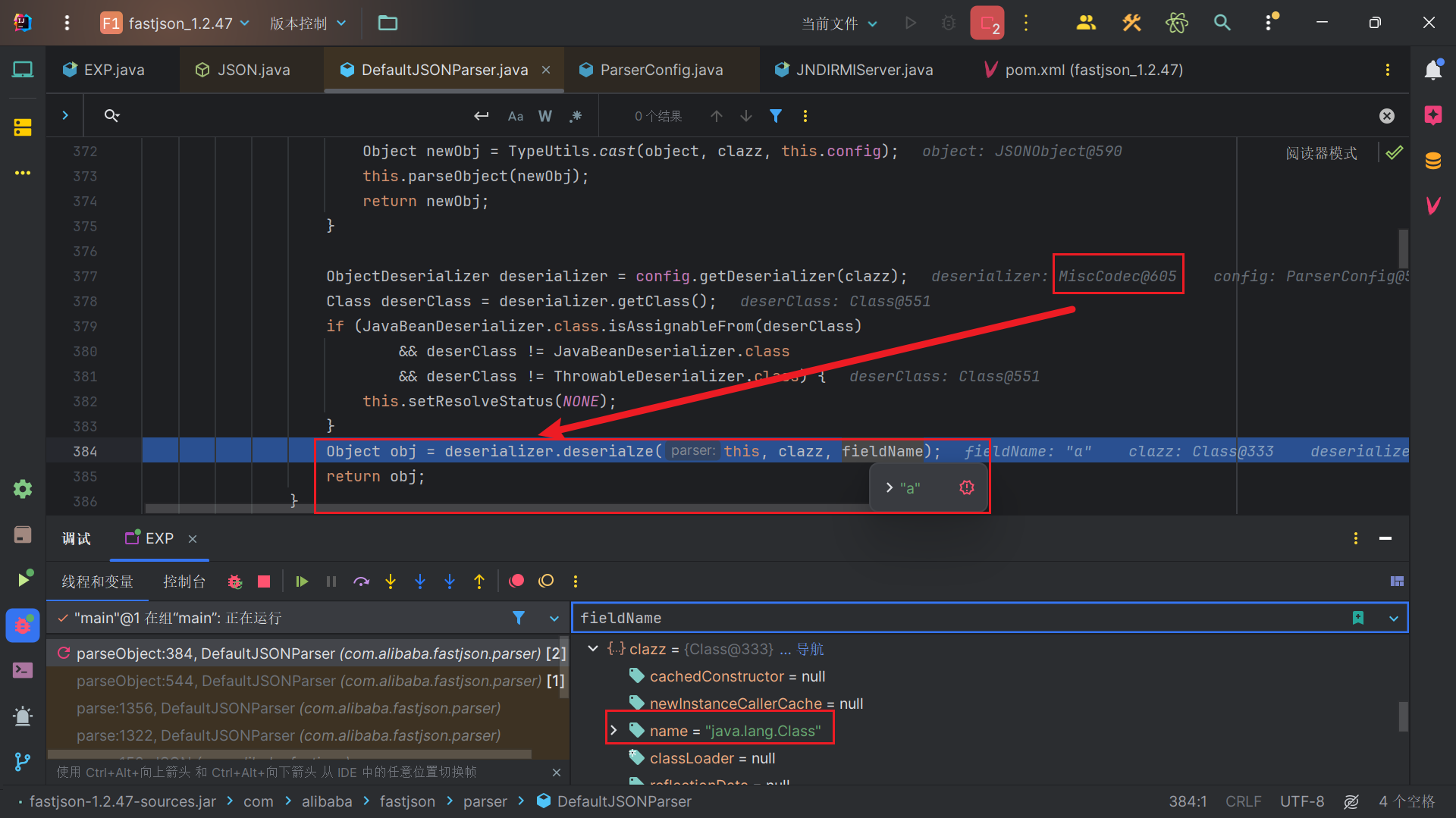Open the 版本控制 (version control) dropdown
Screen dimensions: 1456x818
tap(308, 23)
